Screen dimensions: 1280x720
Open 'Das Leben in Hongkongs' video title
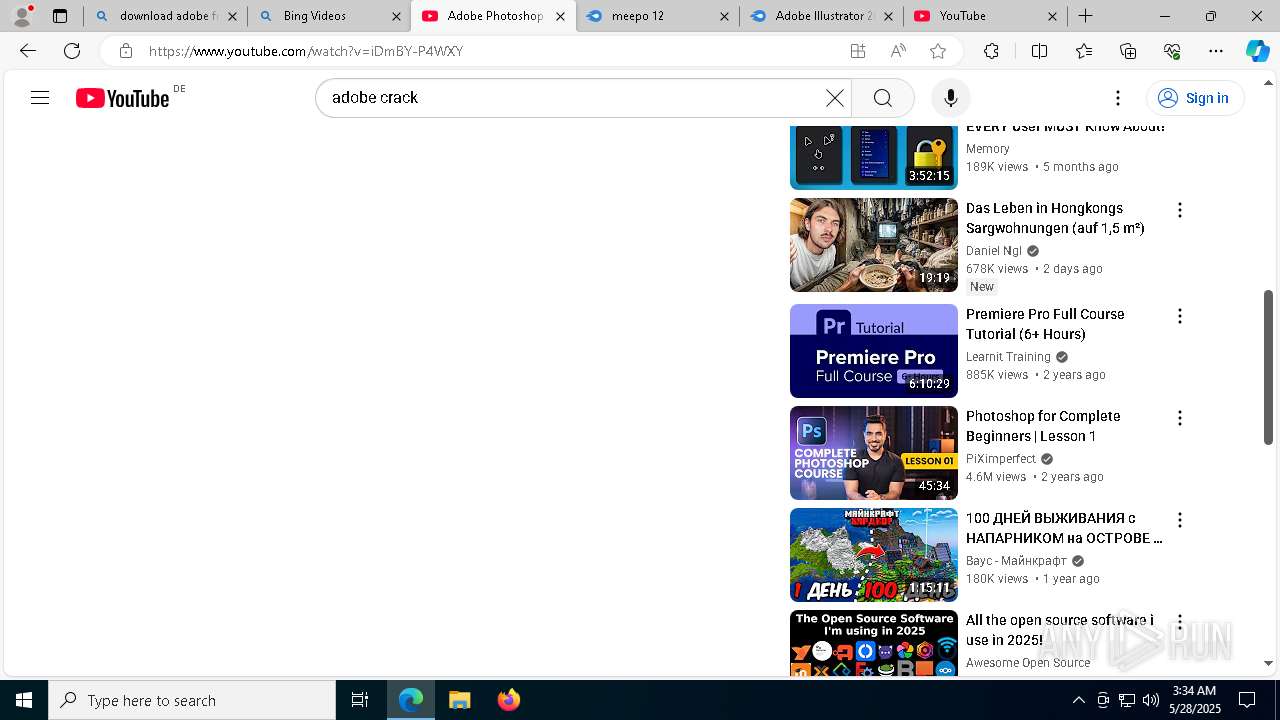pyautogui.click(x=1055, y=218)
